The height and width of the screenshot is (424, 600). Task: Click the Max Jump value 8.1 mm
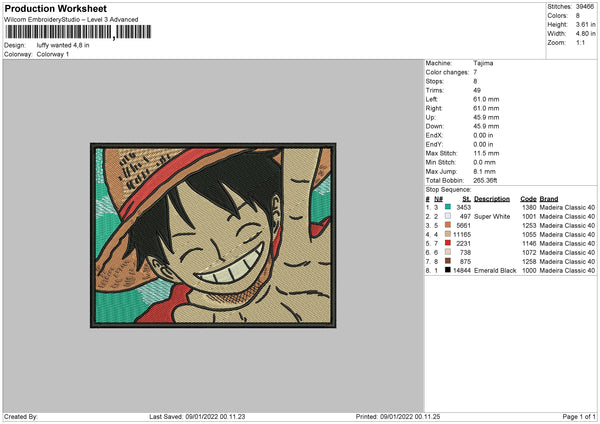coord(484,171)
